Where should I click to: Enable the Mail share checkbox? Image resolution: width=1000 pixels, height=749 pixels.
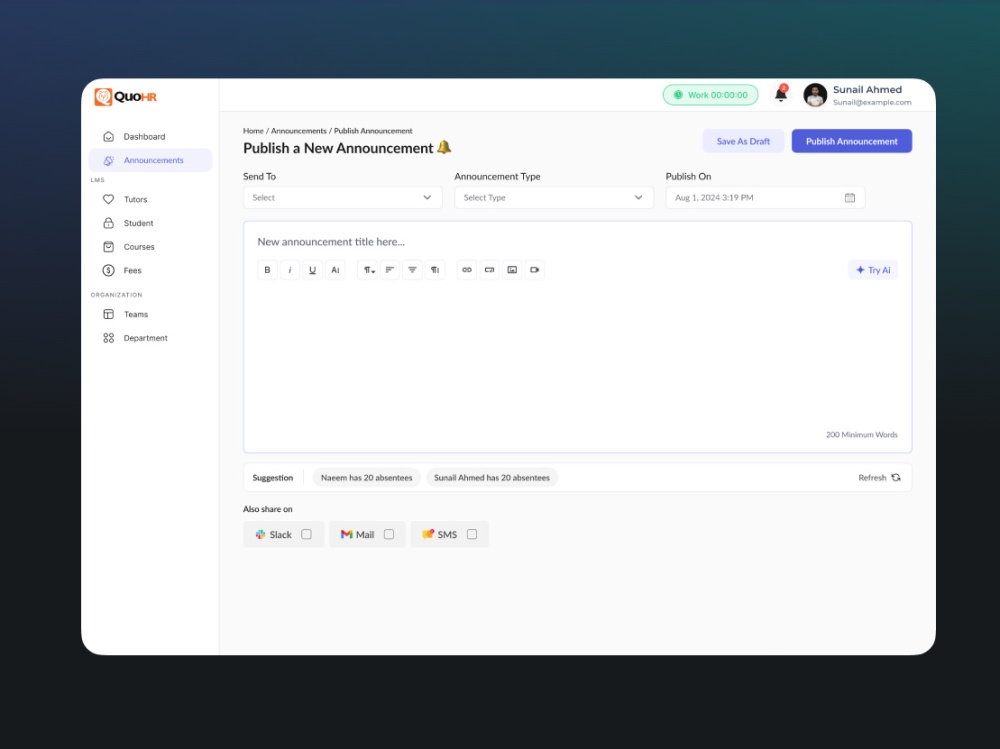point(389,534)
